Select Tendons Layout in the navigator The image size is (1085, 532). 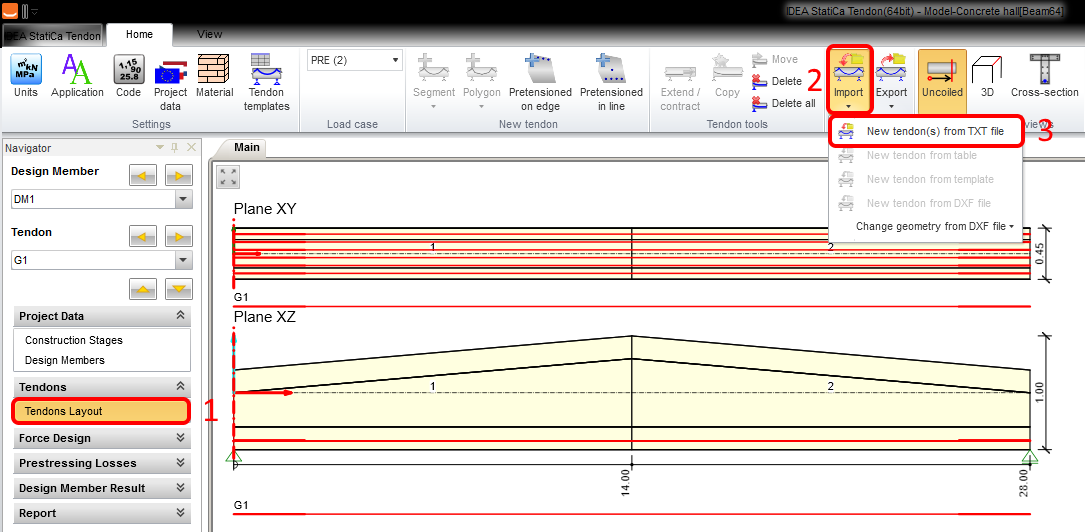point(100,411)
